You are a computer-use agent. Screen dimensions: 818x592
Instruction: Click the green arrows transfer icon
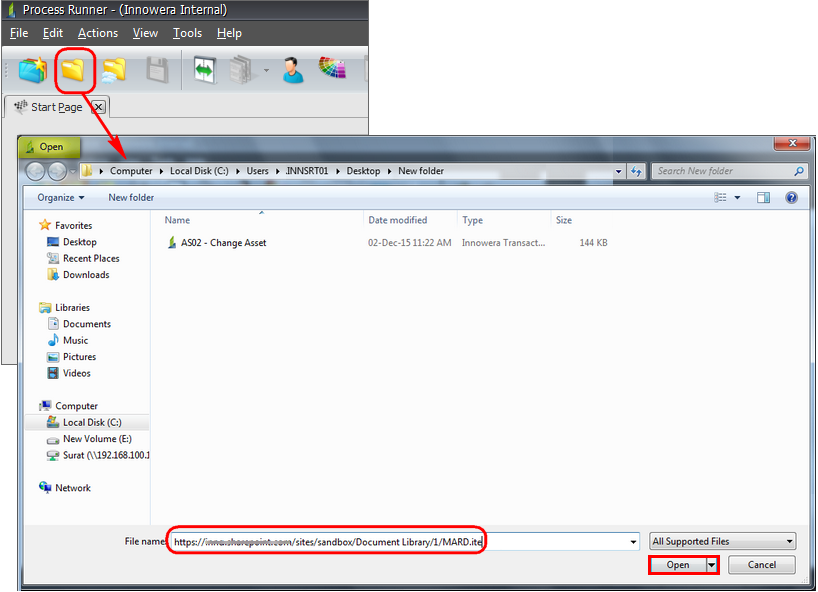(x=204, y=71)
